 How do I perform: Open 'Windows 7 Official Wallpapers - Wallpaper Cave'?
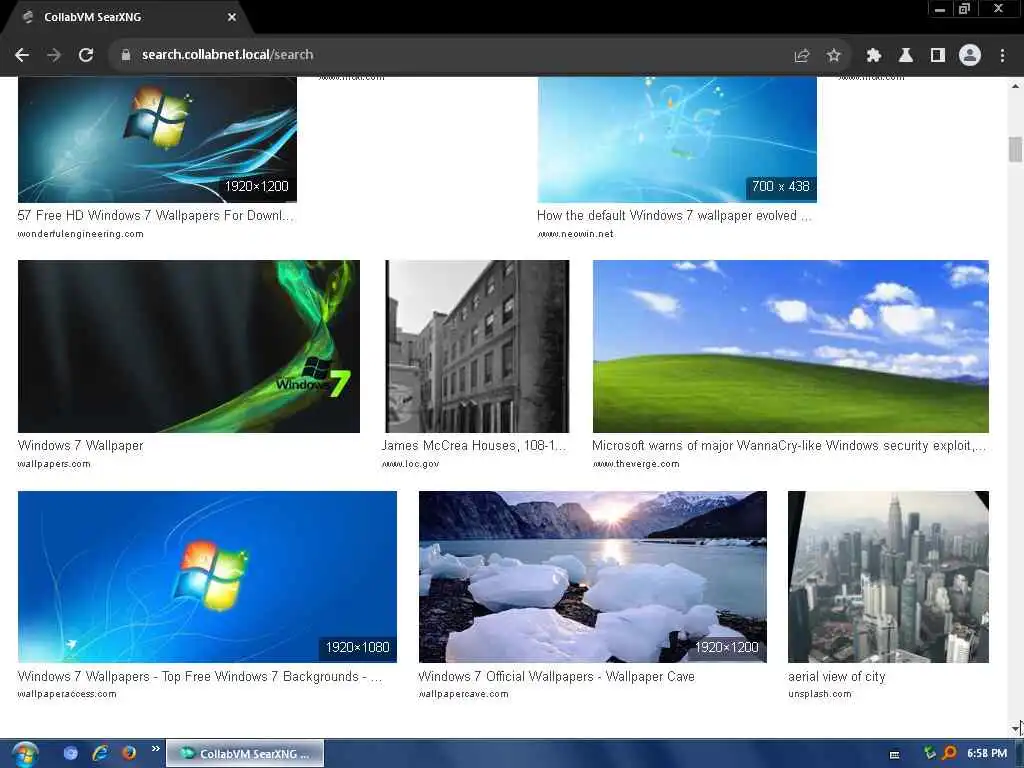pos(556,677)
